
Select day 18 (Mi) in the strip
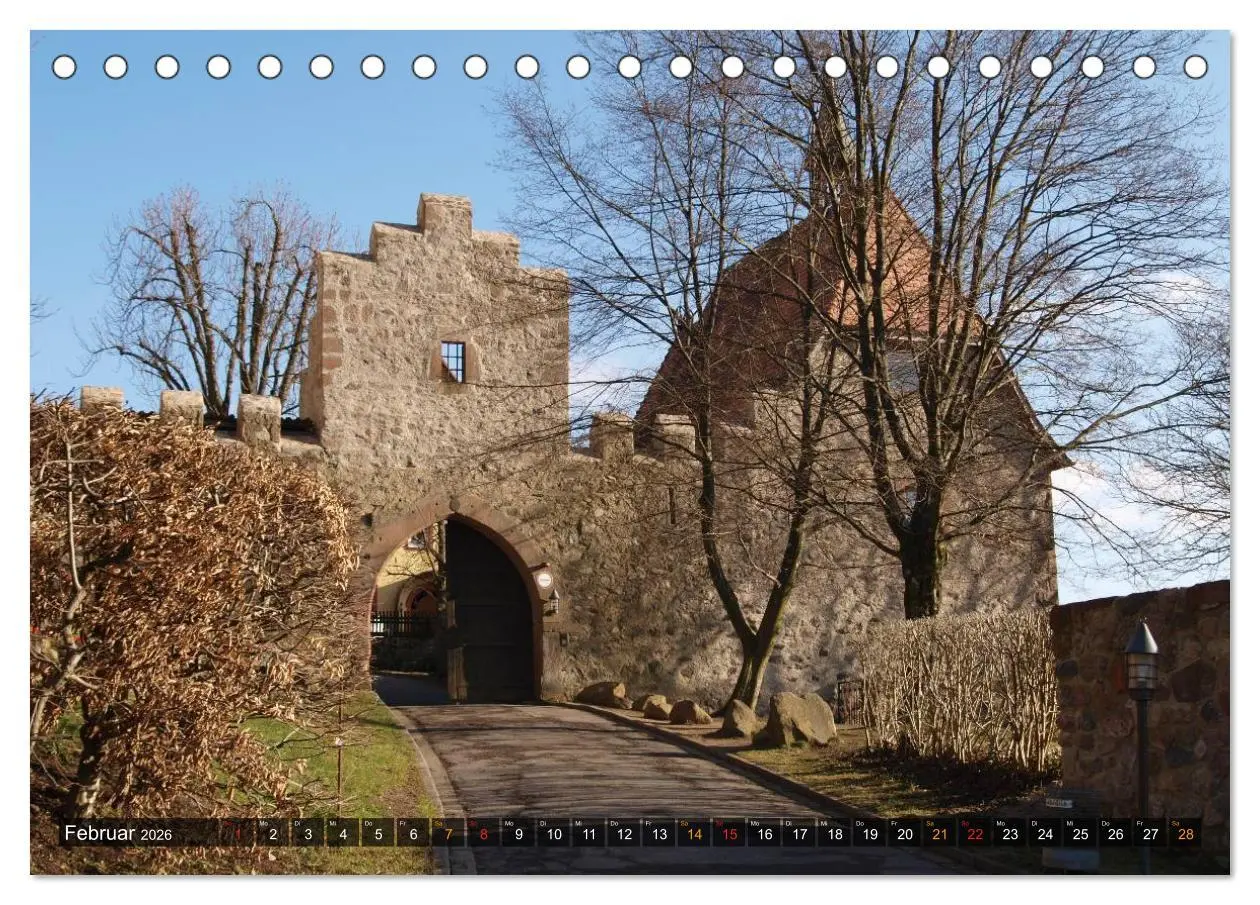coord(834,833)
